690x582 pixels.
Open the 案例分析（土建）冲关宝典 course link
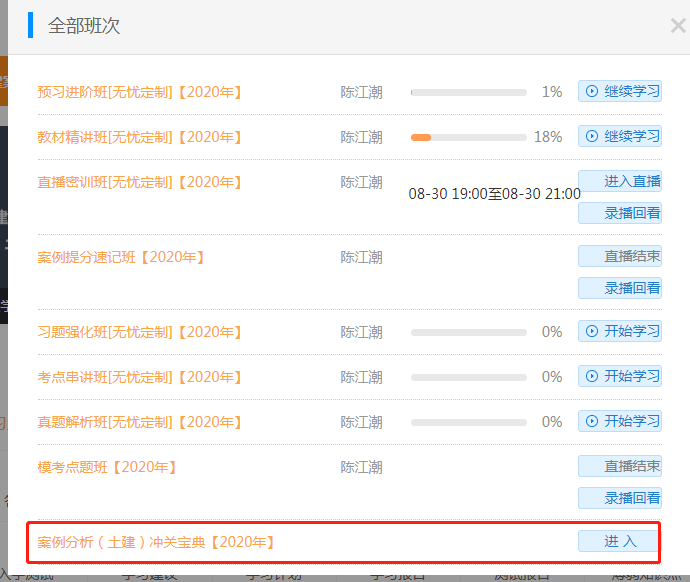(x=156, y=542)
